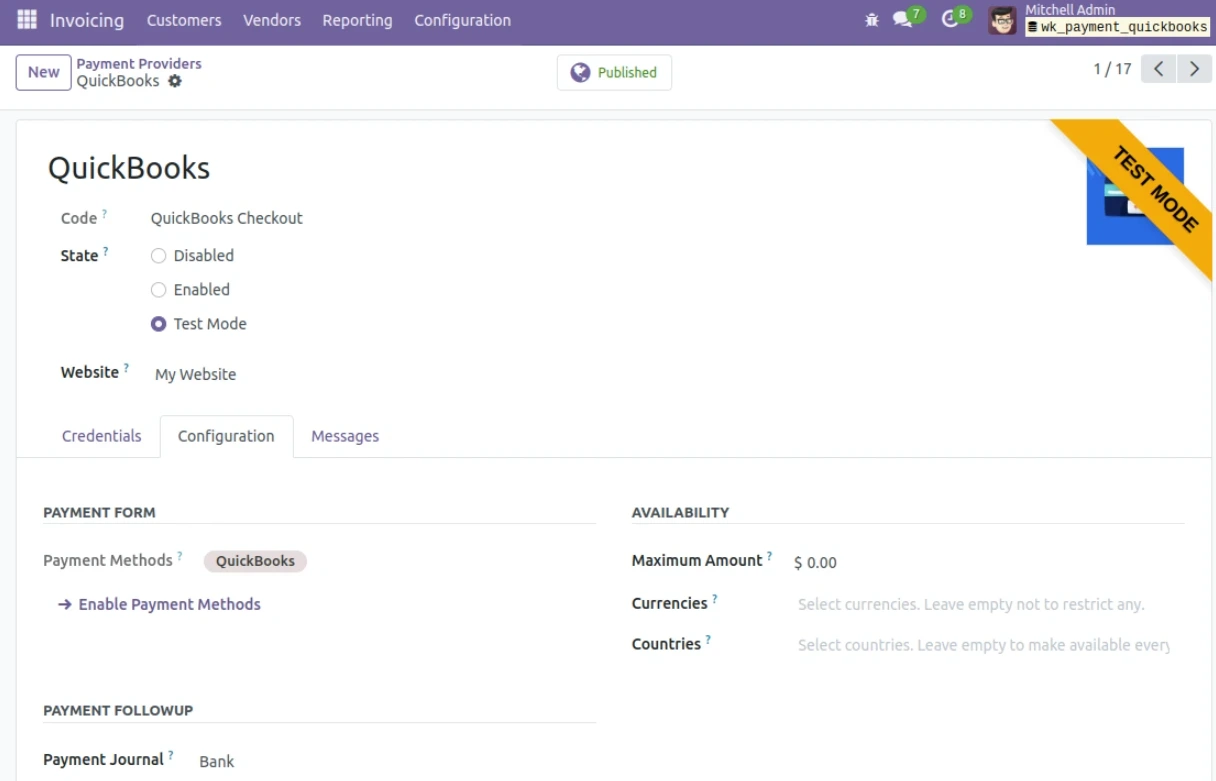The image size is (1216, 781).
Task: Select the Test Mode radio button
Action: point(158,323)
